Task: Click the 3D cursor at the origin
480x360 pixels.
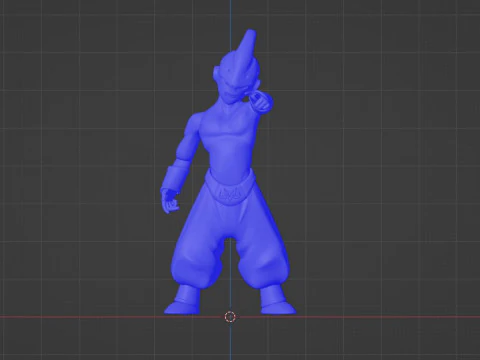Action: pos(230,317)
